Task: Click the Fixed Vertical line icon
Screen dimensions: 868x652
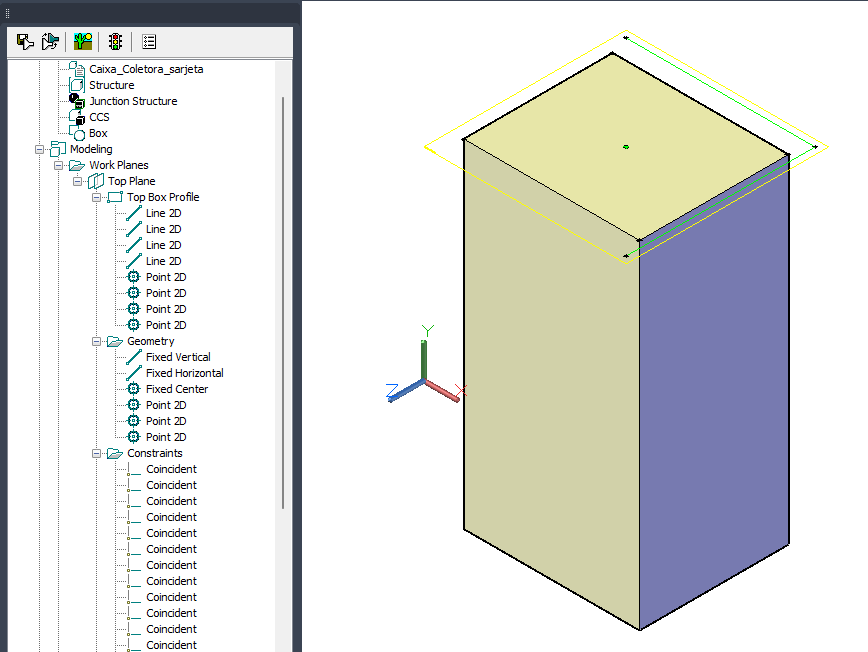Action: [x=133, y=357]
